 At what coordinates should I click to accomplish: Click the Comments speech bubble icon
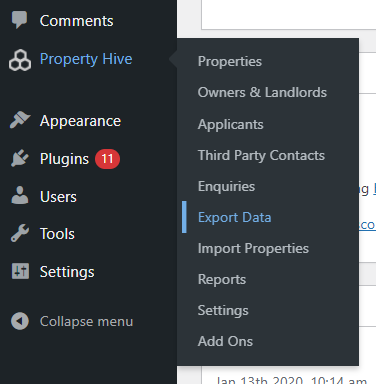[x=20, y=20]
